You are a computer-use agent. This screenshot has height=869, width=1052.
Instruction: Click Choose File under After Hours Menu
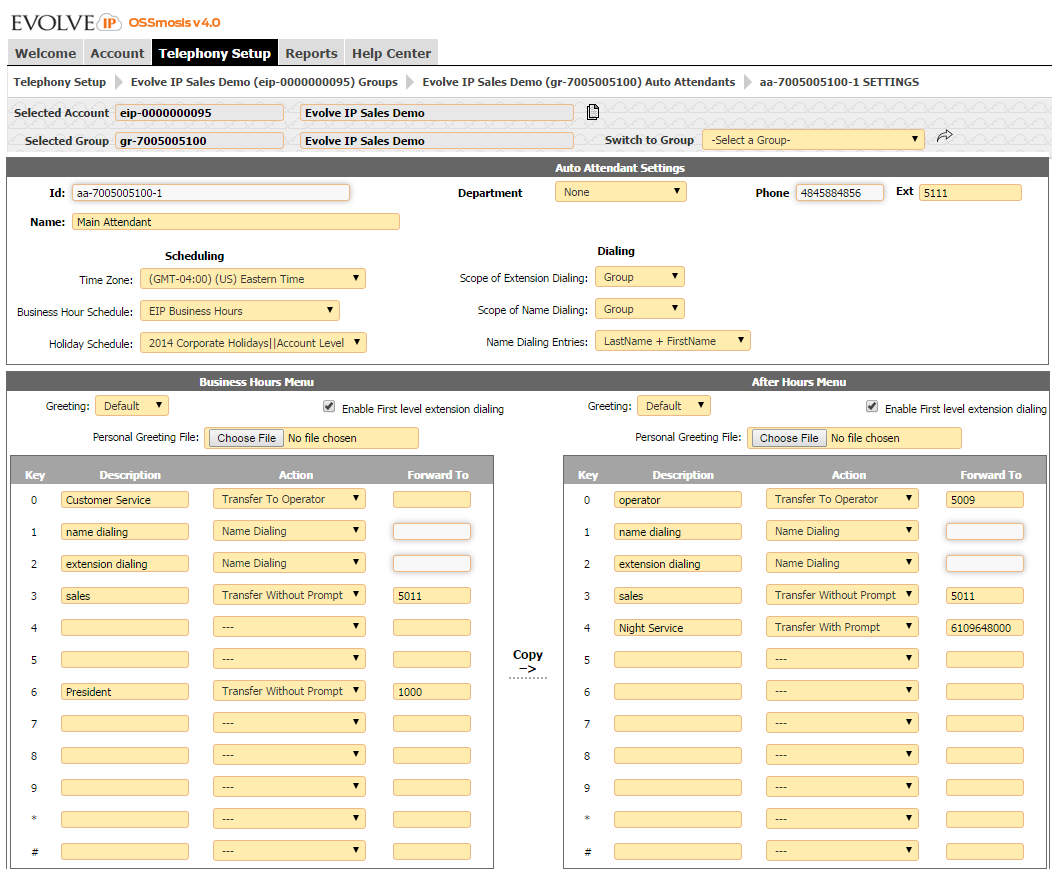(786, 437)
